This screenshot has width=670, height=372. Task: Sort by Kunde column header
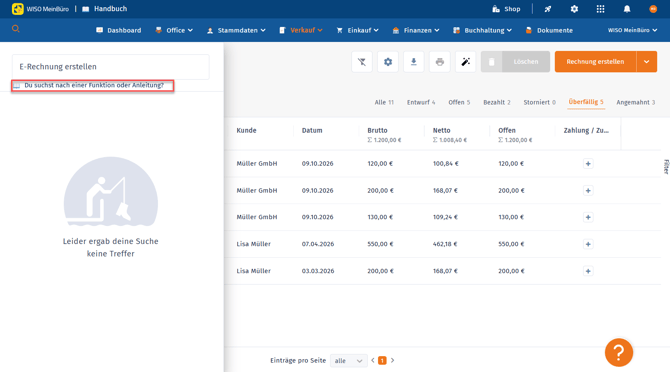pos(246,131)
